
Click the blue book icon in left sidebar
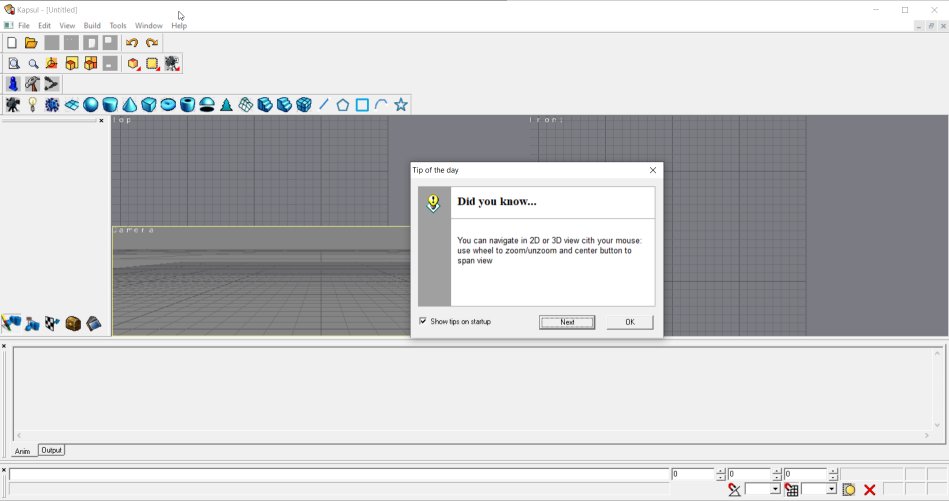click(94, 324)
